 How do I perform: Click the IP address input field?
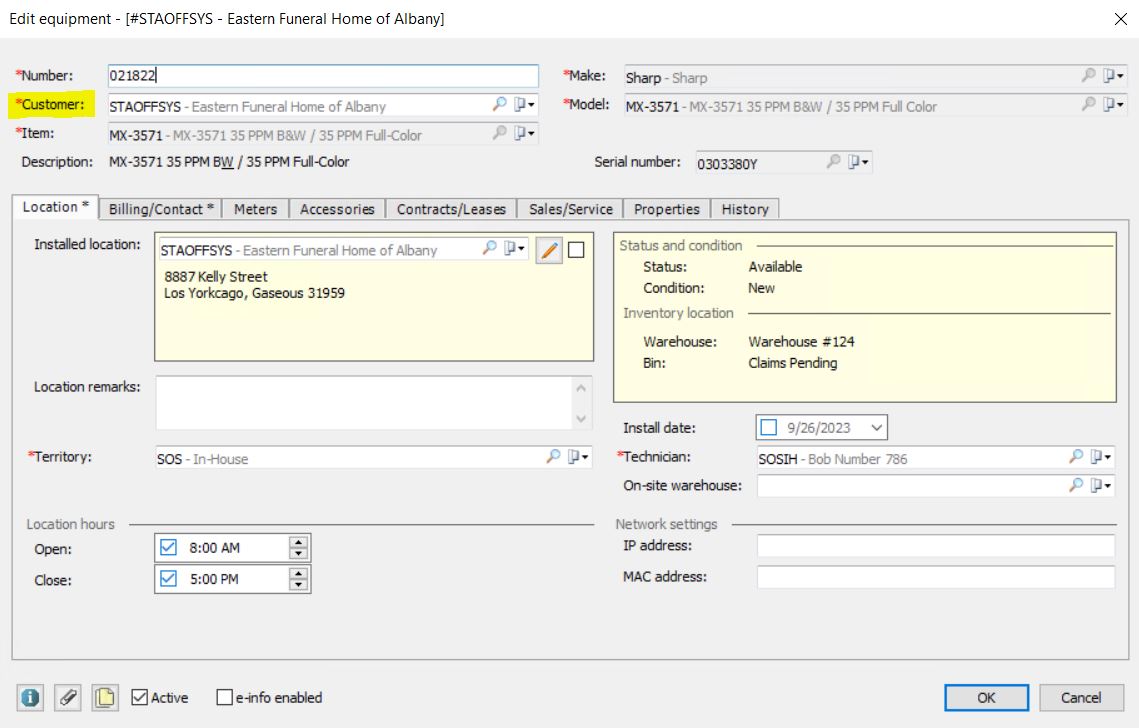pos(936,546)
